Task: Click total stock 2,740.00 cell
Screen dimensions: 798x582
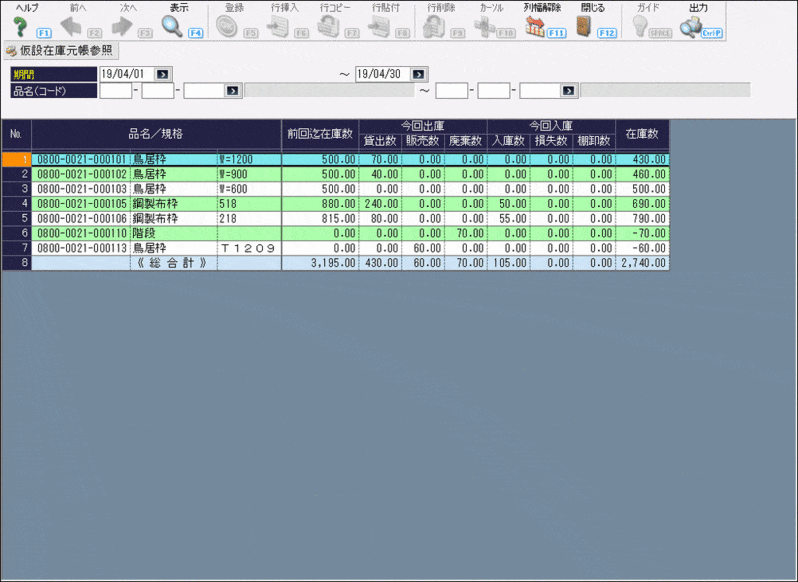Action: pos(642,263)
